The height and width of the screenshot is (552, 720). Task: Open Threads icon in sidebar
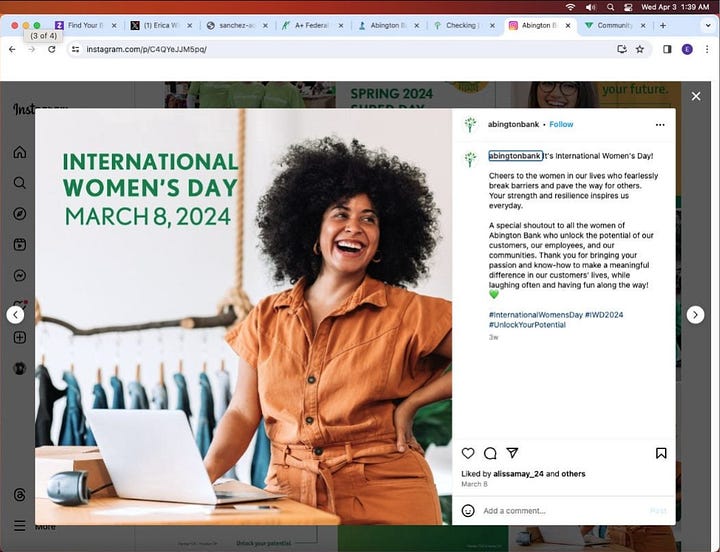(20, 495)
